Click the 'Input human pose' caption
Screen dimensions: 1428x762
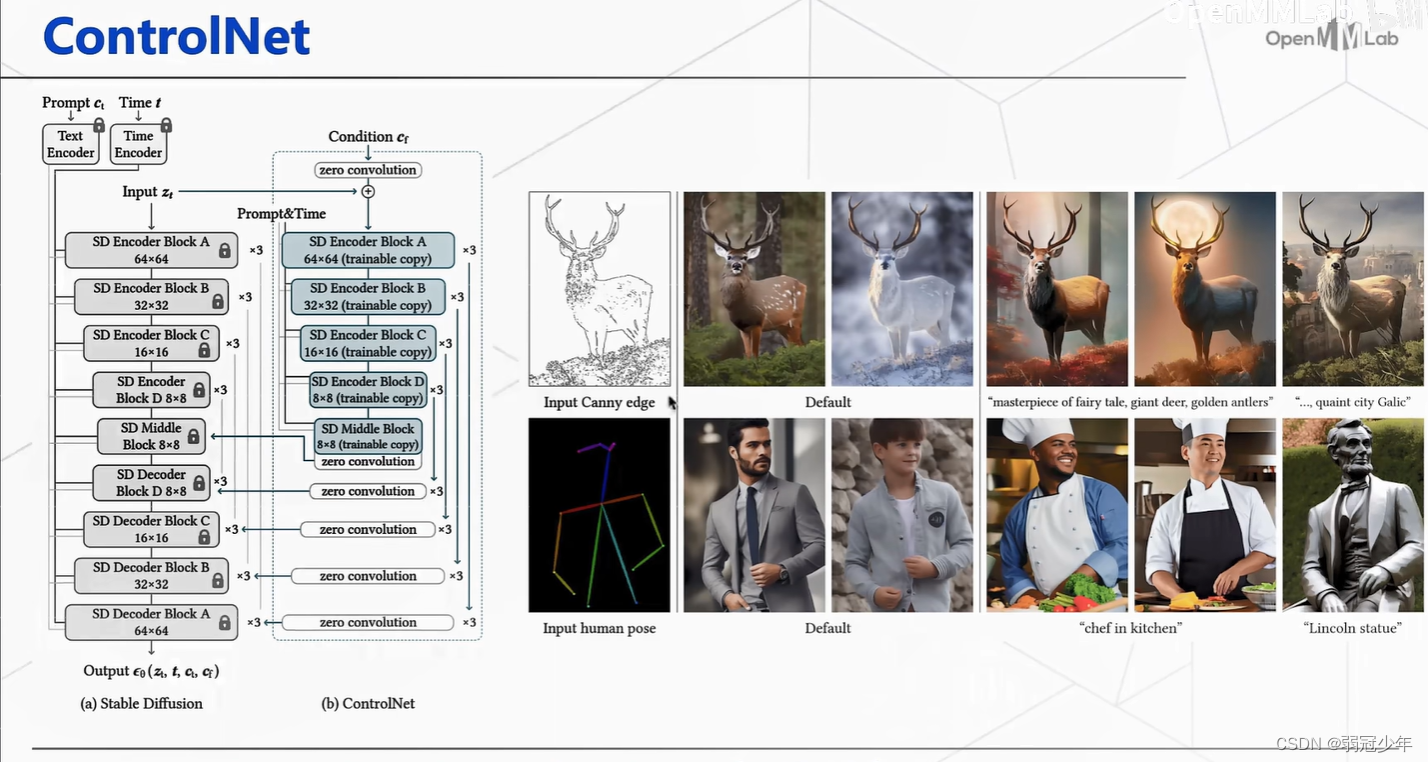pyautogui.click(x=599, y=628)
